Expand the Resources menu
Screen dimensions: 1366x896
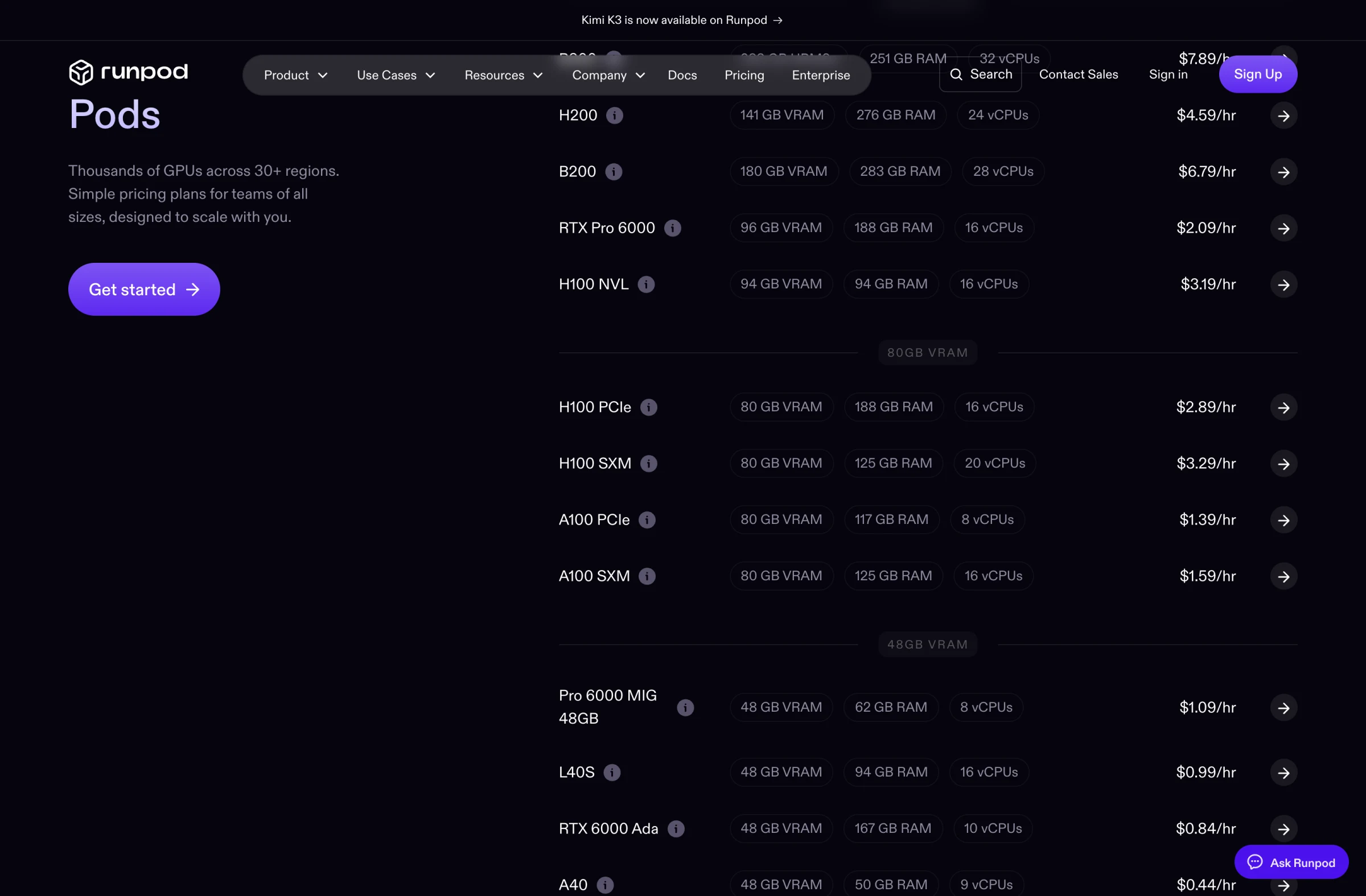[503, 75]
